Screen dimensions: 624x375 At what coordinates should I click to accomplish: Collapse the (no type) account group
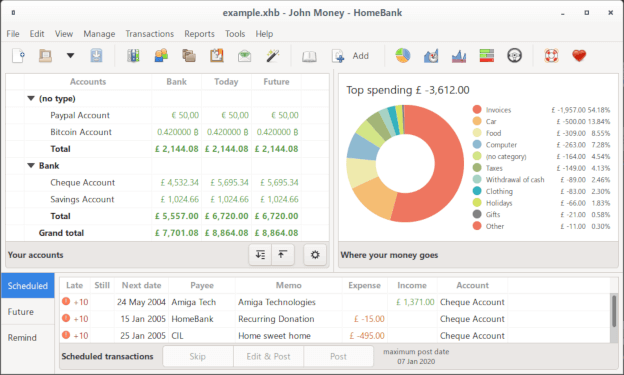[x=31, y=98]
